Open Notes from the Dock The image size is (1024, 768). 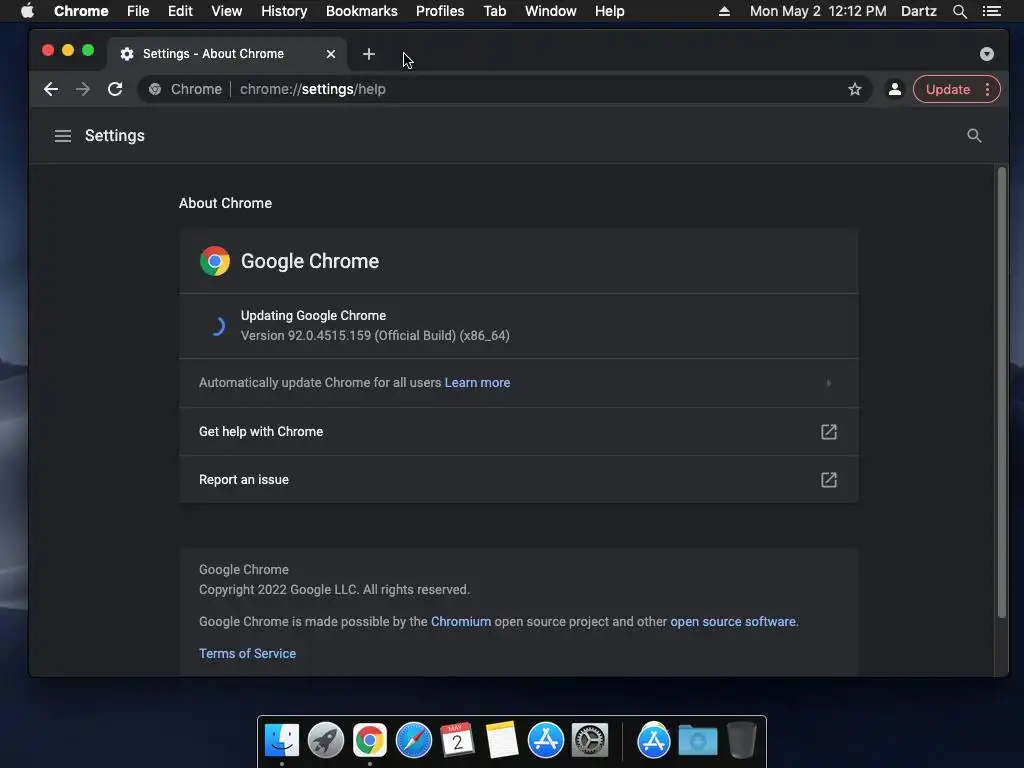point(502,741)
